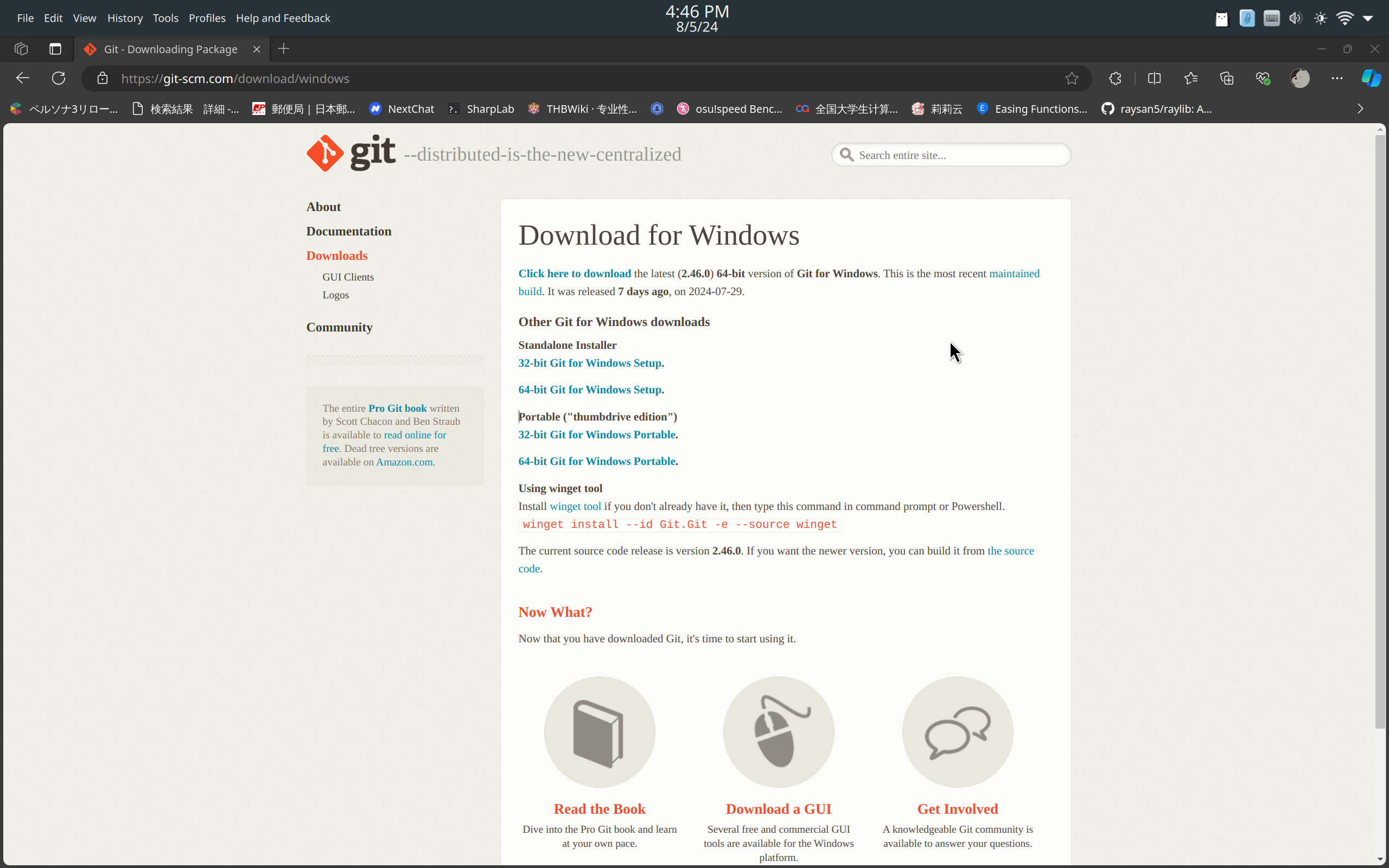The height and width of the screenshot is (868, 1389).
Task: Open the Split screen feature
Action: [x=1154, y=78]
